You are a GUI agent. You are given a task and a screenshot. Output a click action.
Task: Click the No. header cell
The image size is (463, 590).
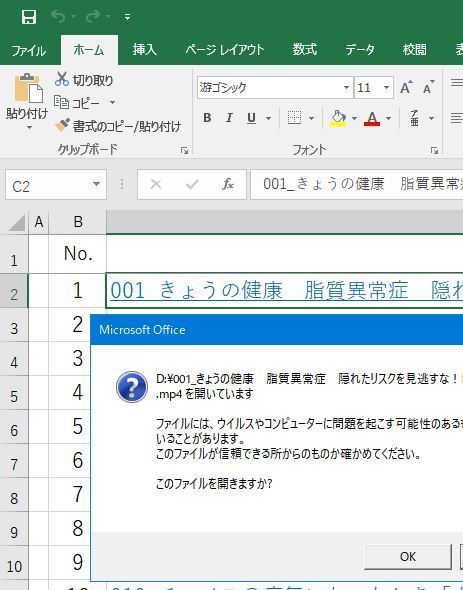tap(78, 254)
